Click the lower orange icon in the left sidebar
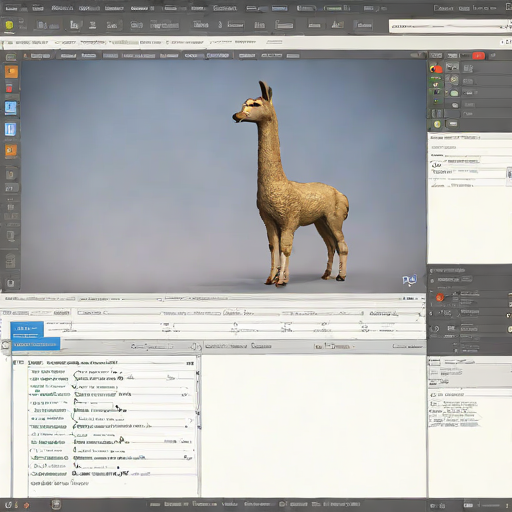Viewport: 512px width, 512px height. tap(11, 151)
